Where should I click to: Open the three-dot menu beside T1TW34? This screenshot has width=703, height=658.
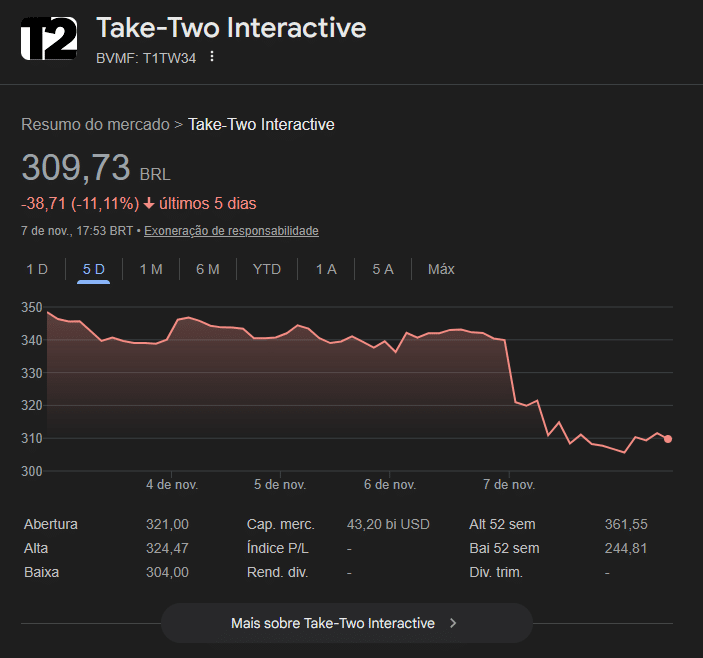tap(212, 57)
